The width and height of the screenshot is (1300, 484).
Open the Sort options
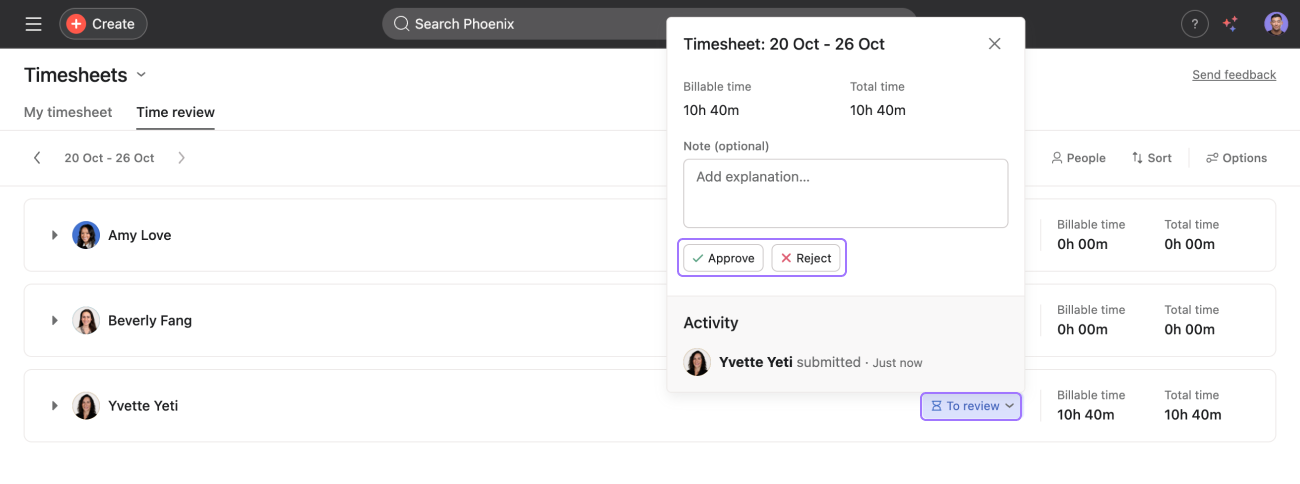[1151, 158]
